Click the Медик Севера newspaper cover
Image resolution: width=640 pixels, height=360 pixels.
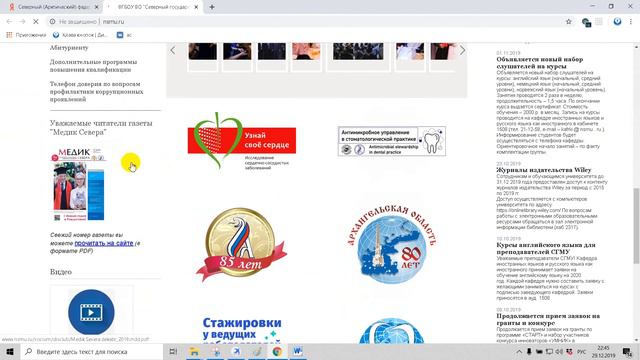coord(78,184)
